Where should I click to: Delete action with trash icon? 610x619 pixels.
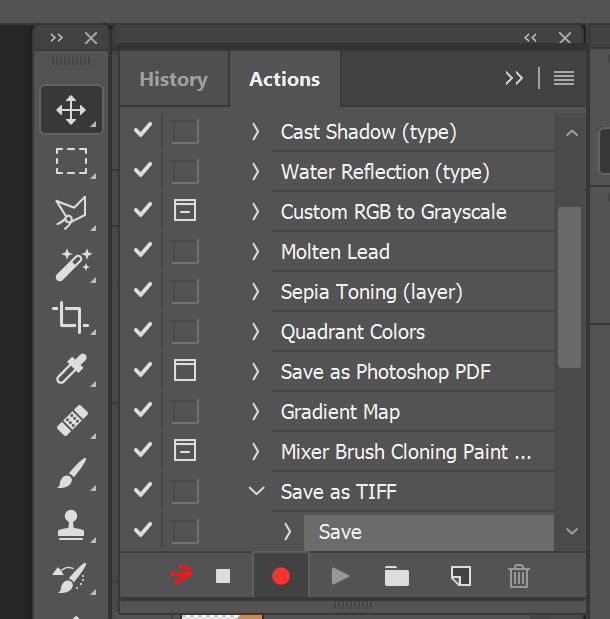(x=518, y=576)
